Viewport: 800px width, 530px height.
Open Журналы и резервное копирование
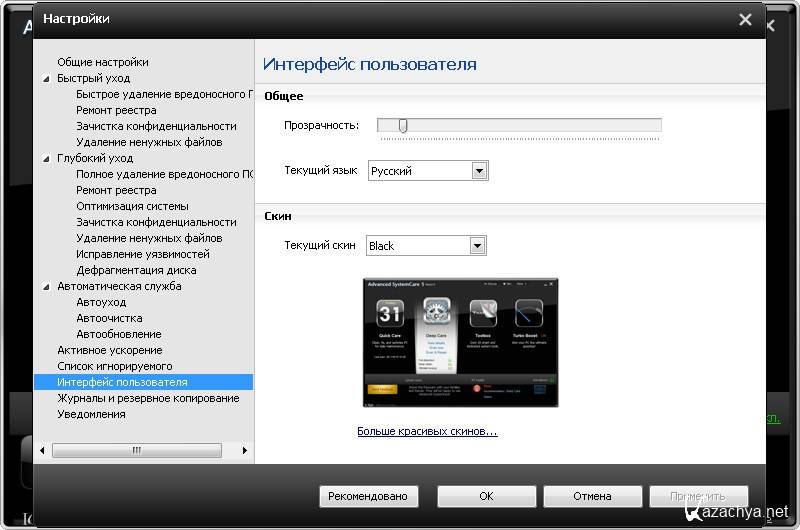coord(148,398)
